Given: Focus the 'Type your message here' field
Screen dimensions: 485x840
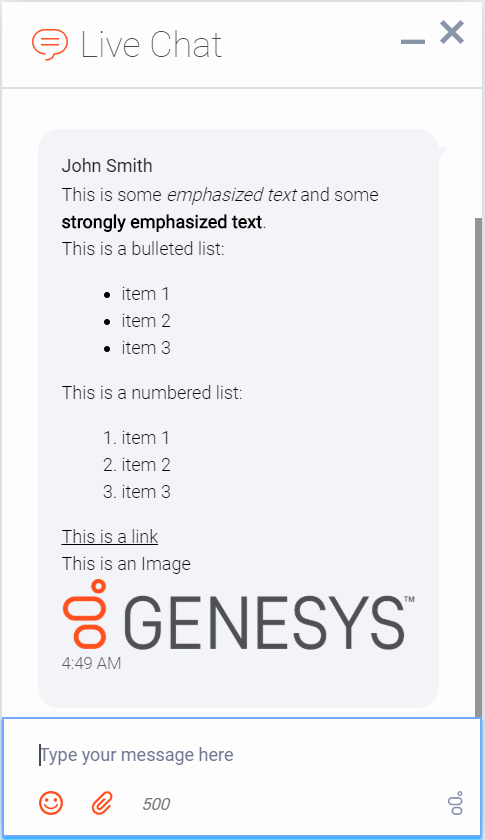Looking at the screenshot, I should click(242, 754).
